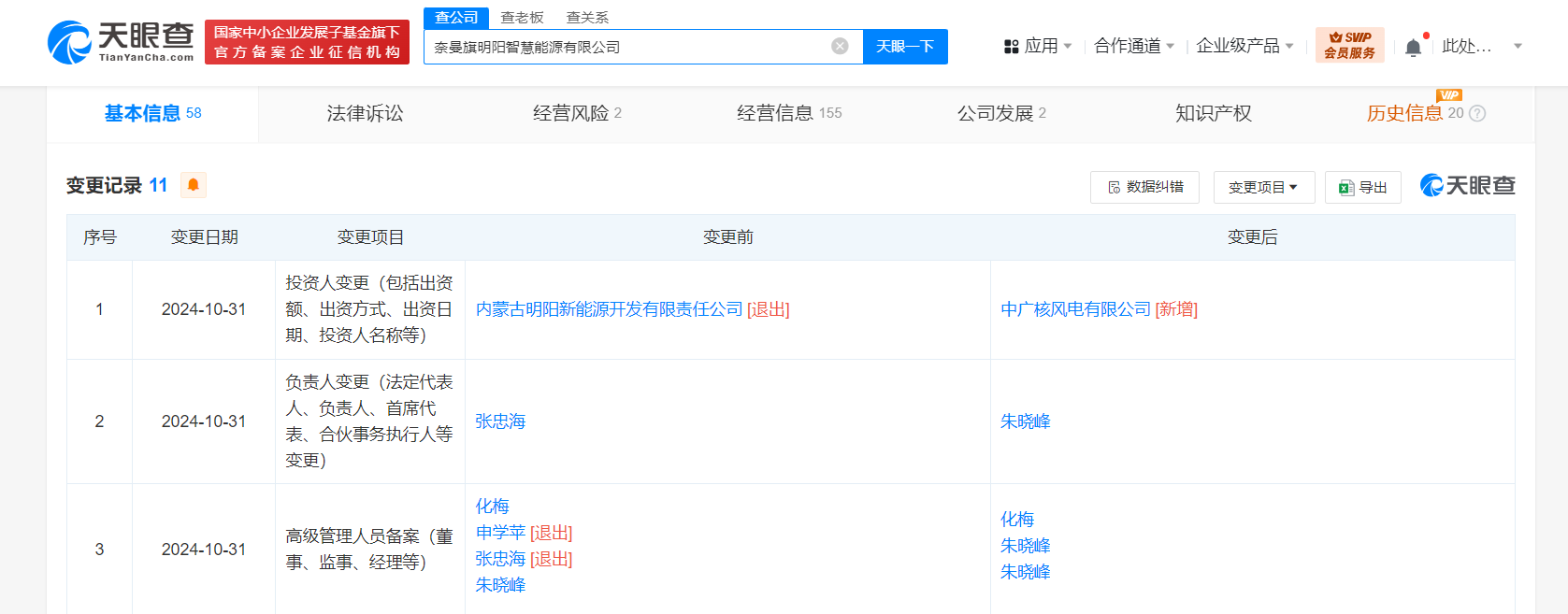1568x614 pixels.
Task: Toggle change record alert bell
Action: [x=194, y=185]
